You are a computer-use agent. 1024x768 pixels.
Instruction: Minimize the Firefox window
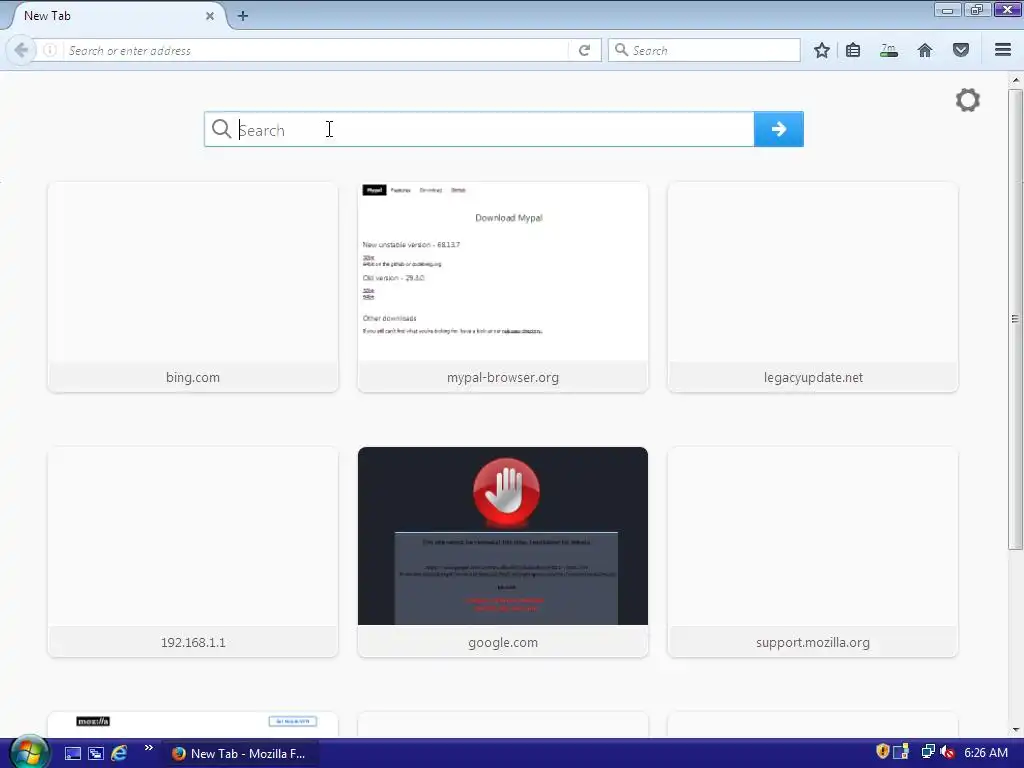pyautogui.click(x=947, y=9)
